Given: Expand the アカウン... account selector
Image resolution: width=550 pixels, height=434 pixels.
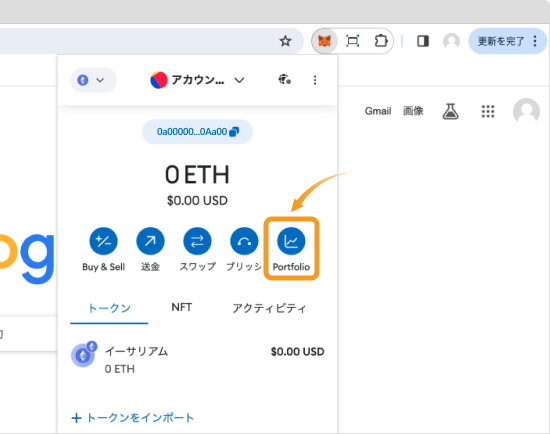Looking at the screenshot, I should pos(197,80).
